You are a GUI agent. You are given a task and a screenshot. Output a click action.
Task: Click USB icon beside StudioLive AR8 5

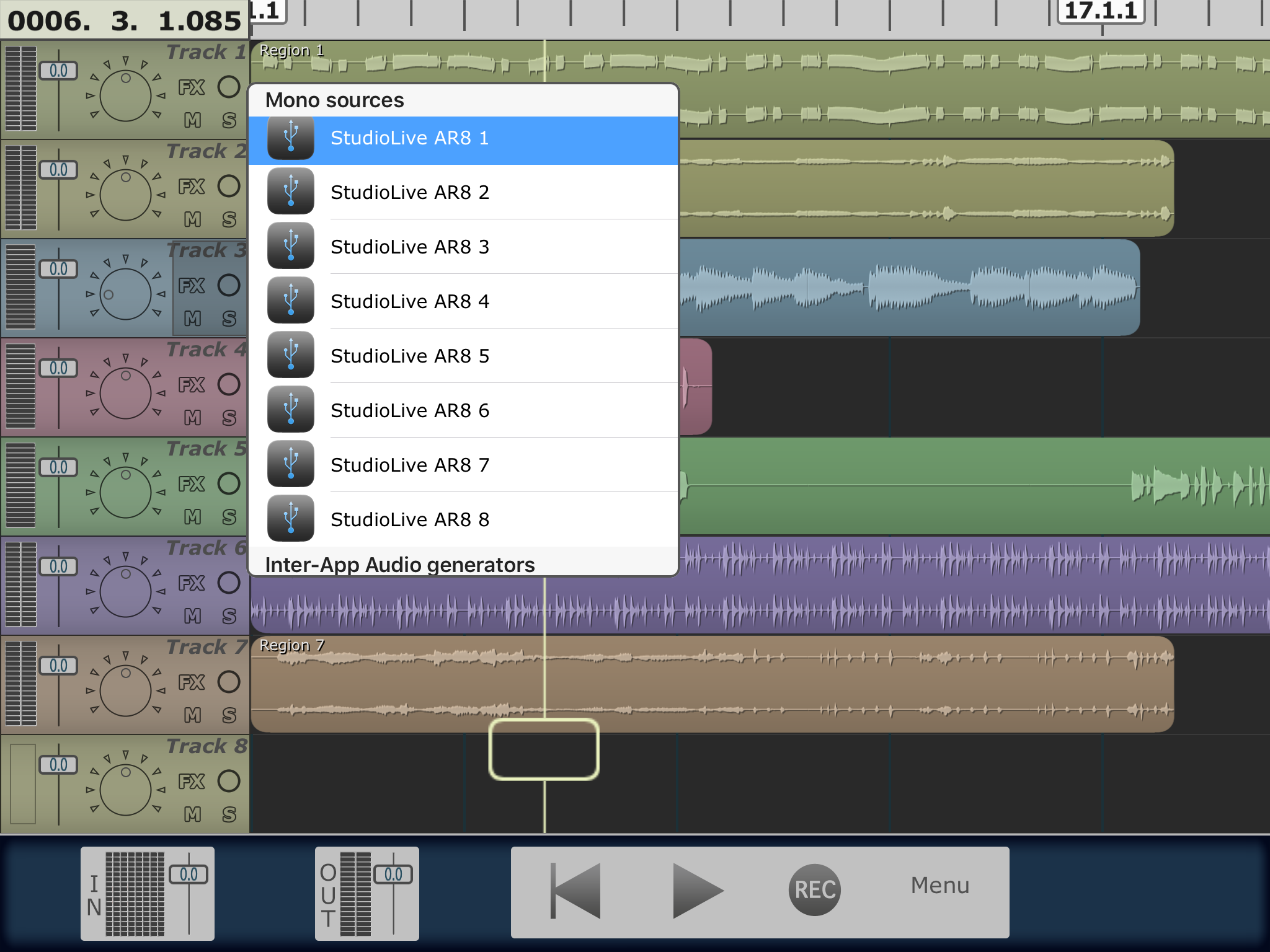click(291, 355)
